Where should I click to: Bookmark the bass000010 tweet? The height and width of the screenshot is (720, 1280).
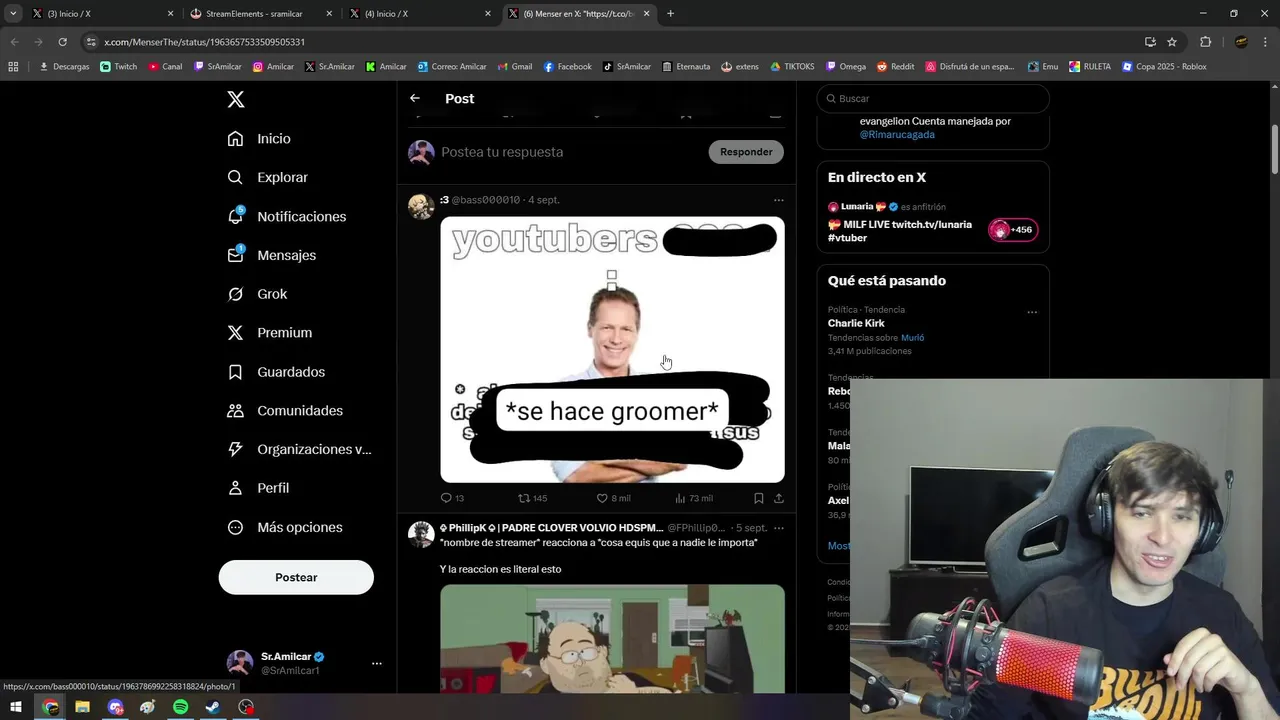click(758, 498)
